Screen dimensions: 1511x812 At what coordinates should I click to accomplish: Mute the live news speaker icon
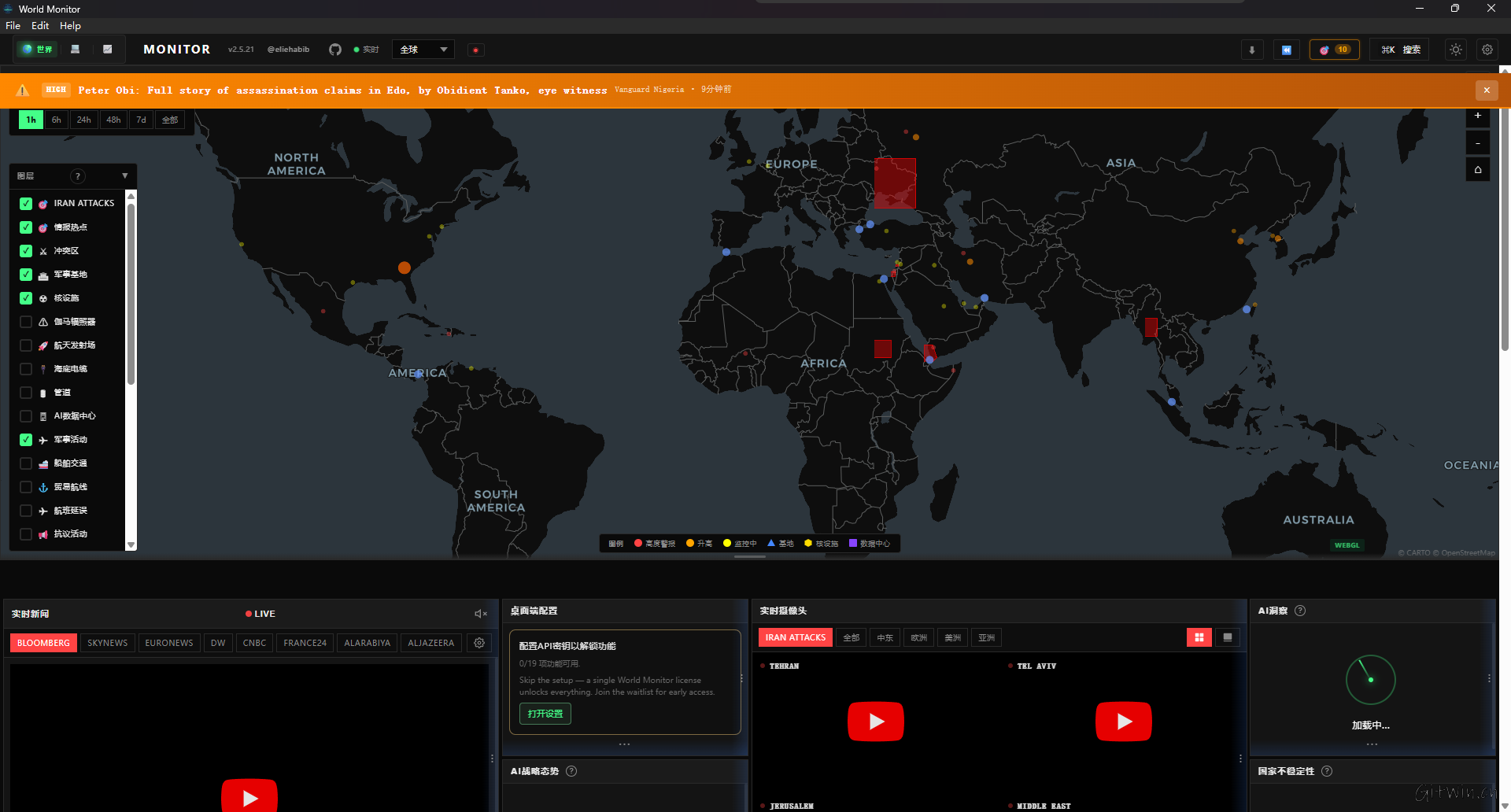pos(481,614)
